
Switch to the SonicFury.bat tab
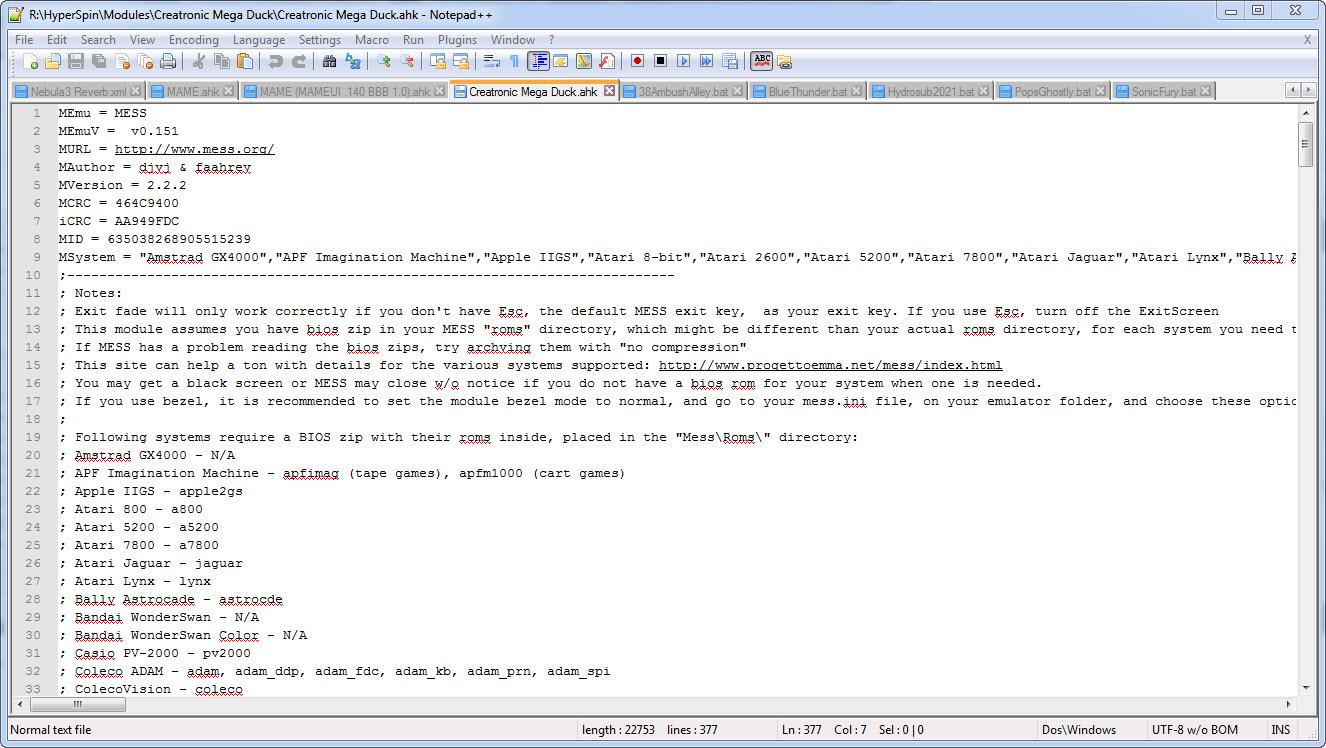click(1164, 91)
